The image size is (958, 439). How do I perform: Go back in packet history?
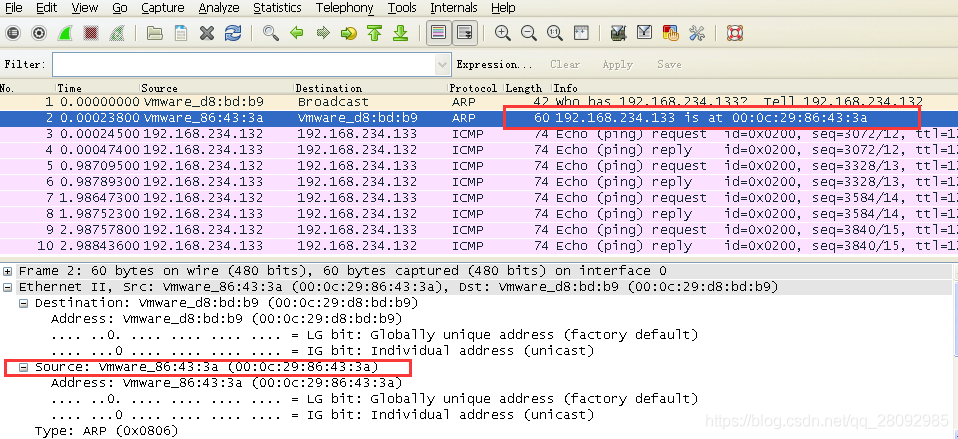[x=297, y=33]
